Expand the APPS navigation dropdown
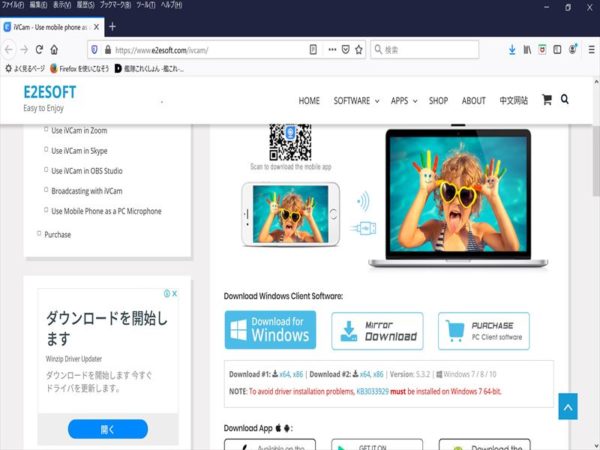The image size is (600, 450). point(404,101)
